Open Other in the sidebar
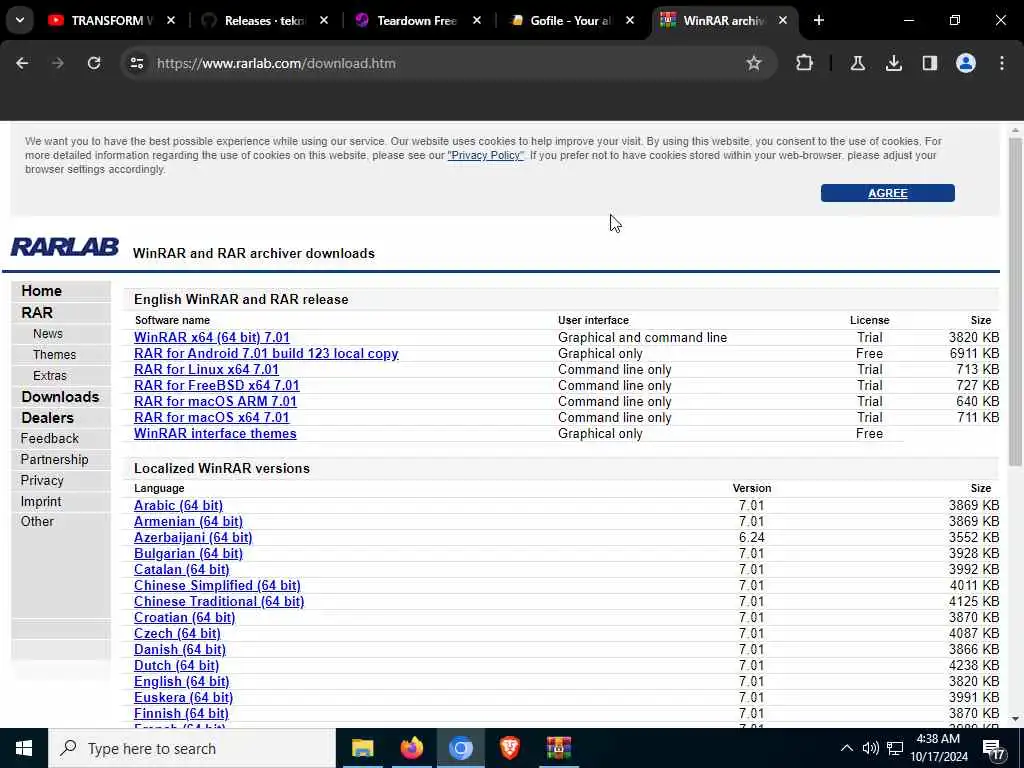The image size is (1024, 768). [x=37, y=522]
